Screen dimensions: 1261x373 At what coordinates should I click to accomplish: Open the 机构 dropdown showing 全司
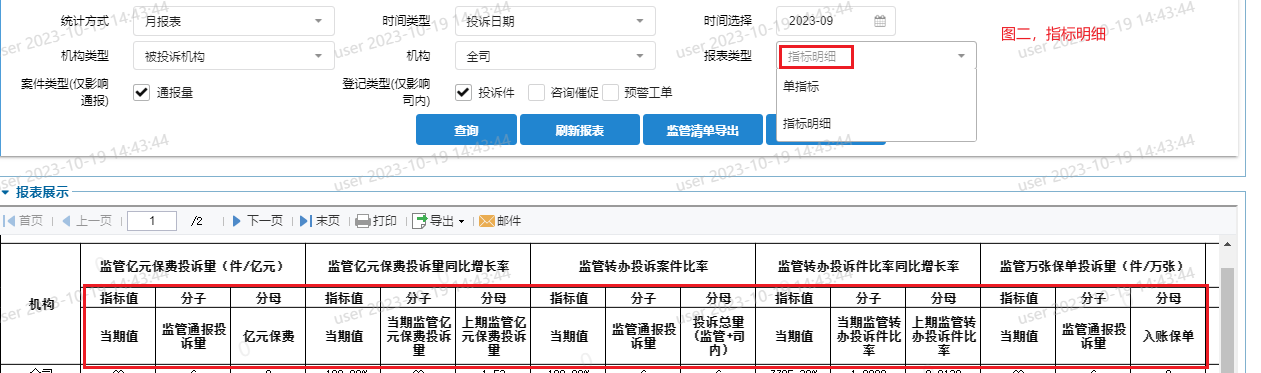pos(555,56)
